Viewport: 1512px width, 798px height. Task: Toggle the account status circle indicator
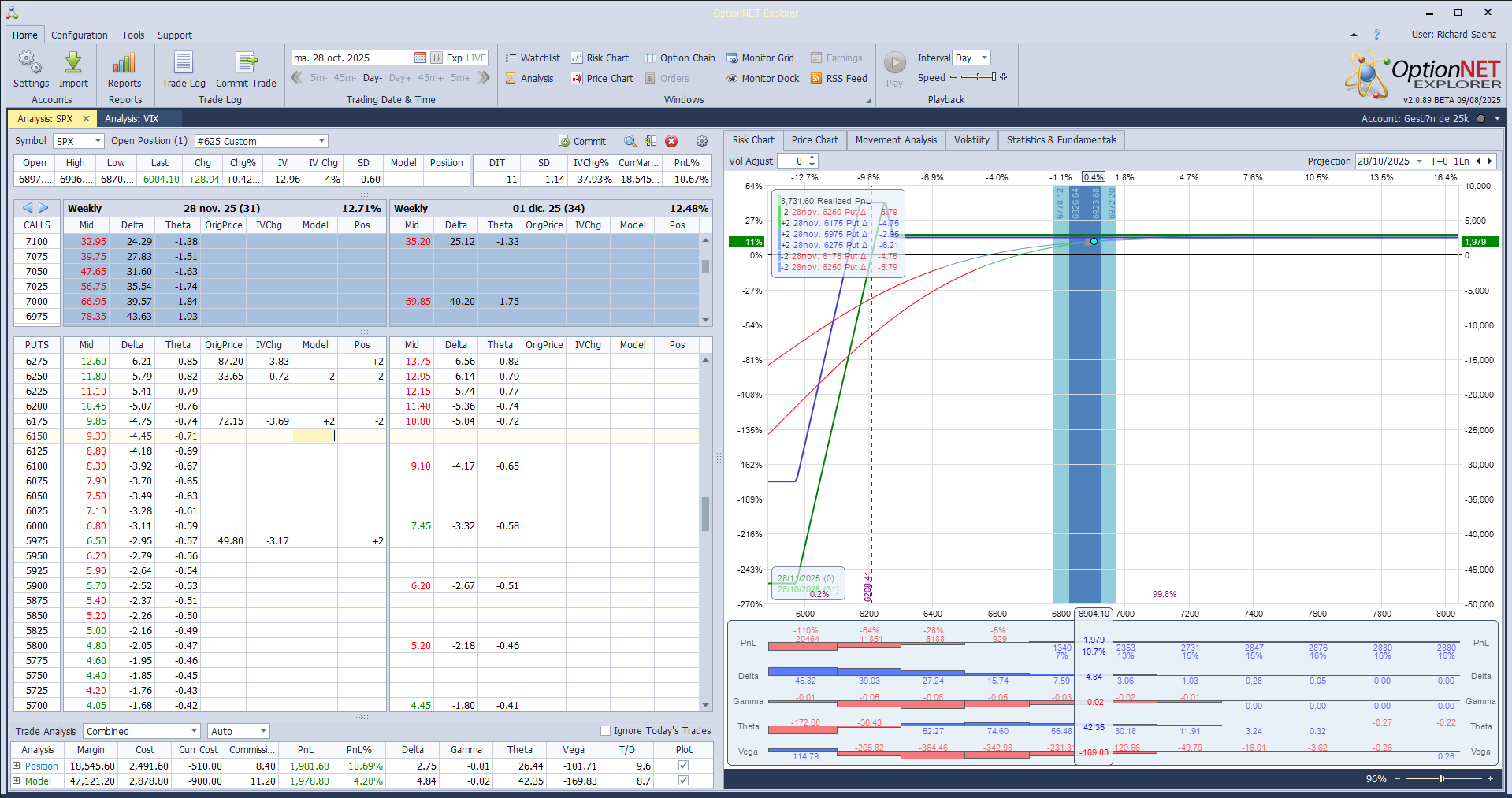click(1480, 119)
